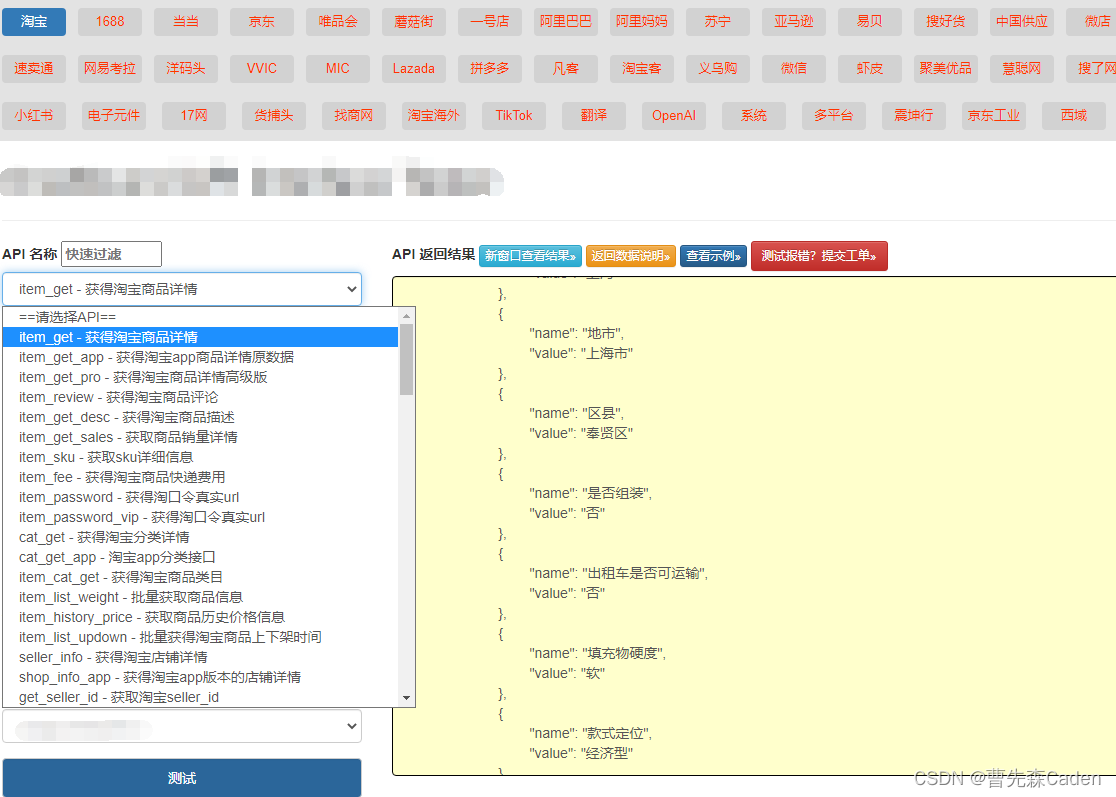Open the 易贝 platform tab

pyautogui.click(x=870, y=21)
